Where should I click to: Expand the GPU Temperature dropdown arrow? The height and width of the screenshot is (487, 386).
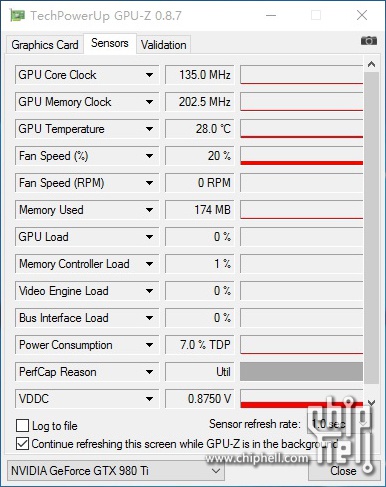(149, 129)
